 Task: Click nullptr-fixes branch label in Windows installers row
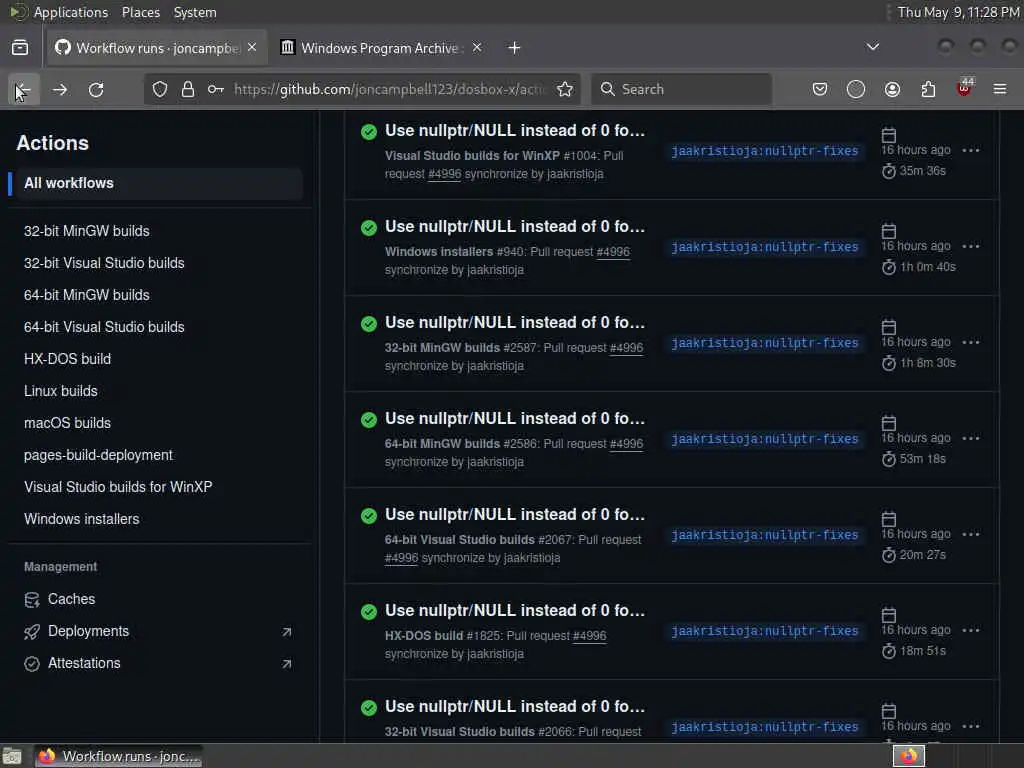(765, 247)
